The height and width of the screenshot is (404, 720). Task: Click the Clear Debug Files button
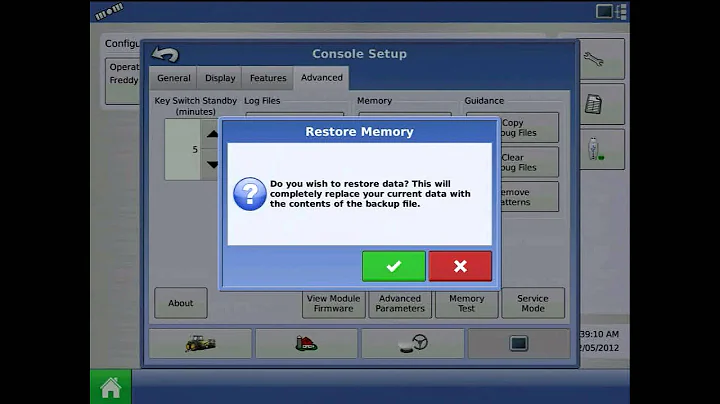pyautogui.click(x=529, y=162)
